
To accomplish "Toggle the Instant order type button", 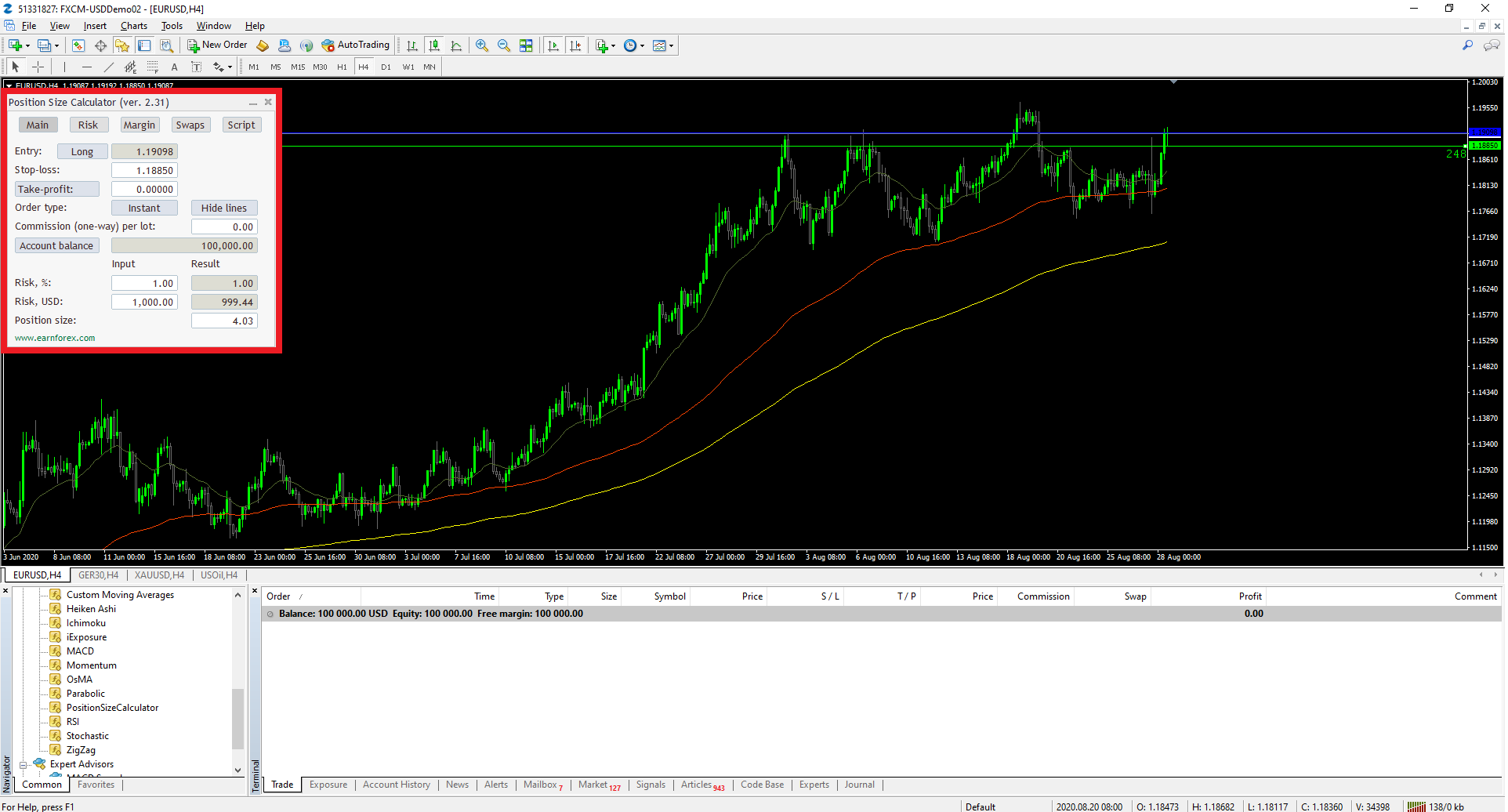I will (x=144, y=208).
